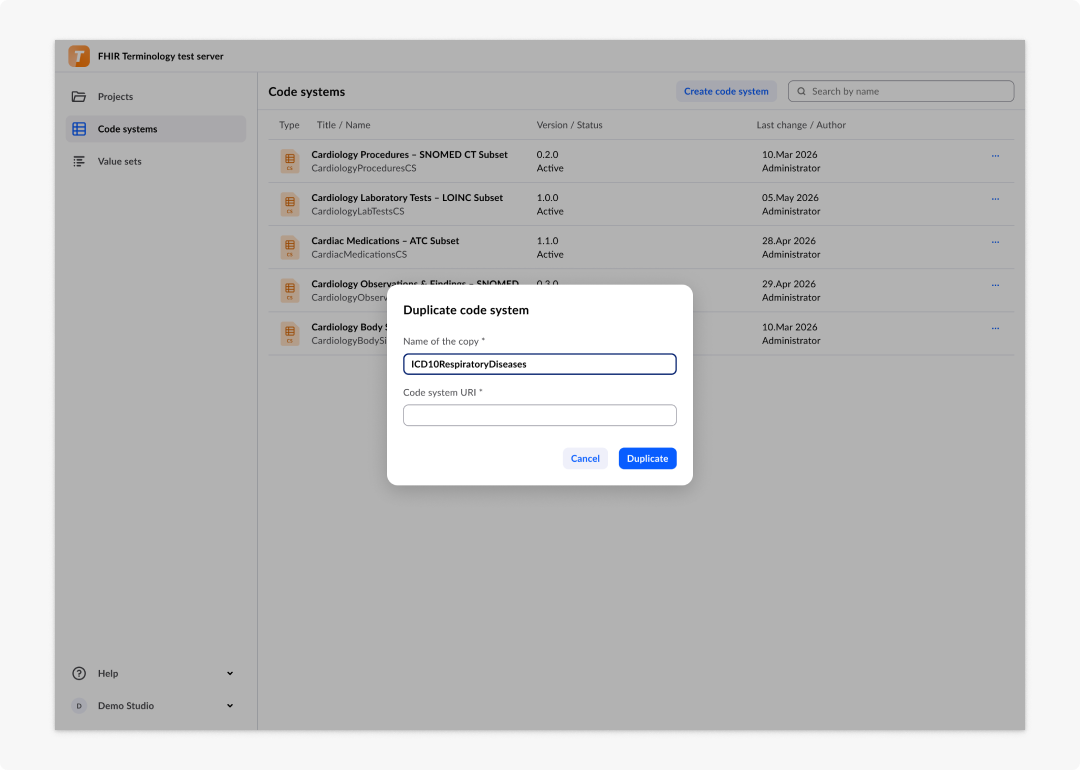The height and width of the screenshot is (770, 1080).
Task: Click CardiologyProceduresCS name text
Action: pos(364,168)
